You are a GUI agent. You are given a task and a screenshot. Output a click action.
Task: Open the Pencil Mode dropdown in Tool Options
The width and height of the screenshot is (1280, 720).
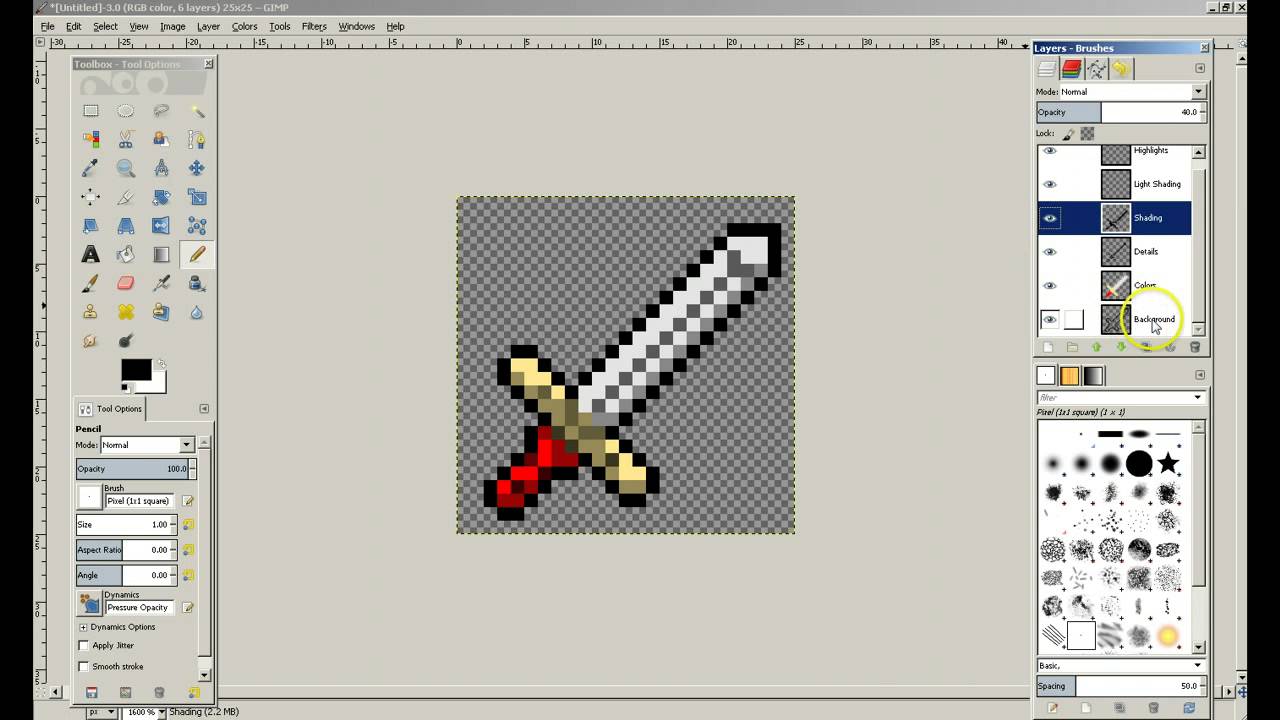[147, 445]
